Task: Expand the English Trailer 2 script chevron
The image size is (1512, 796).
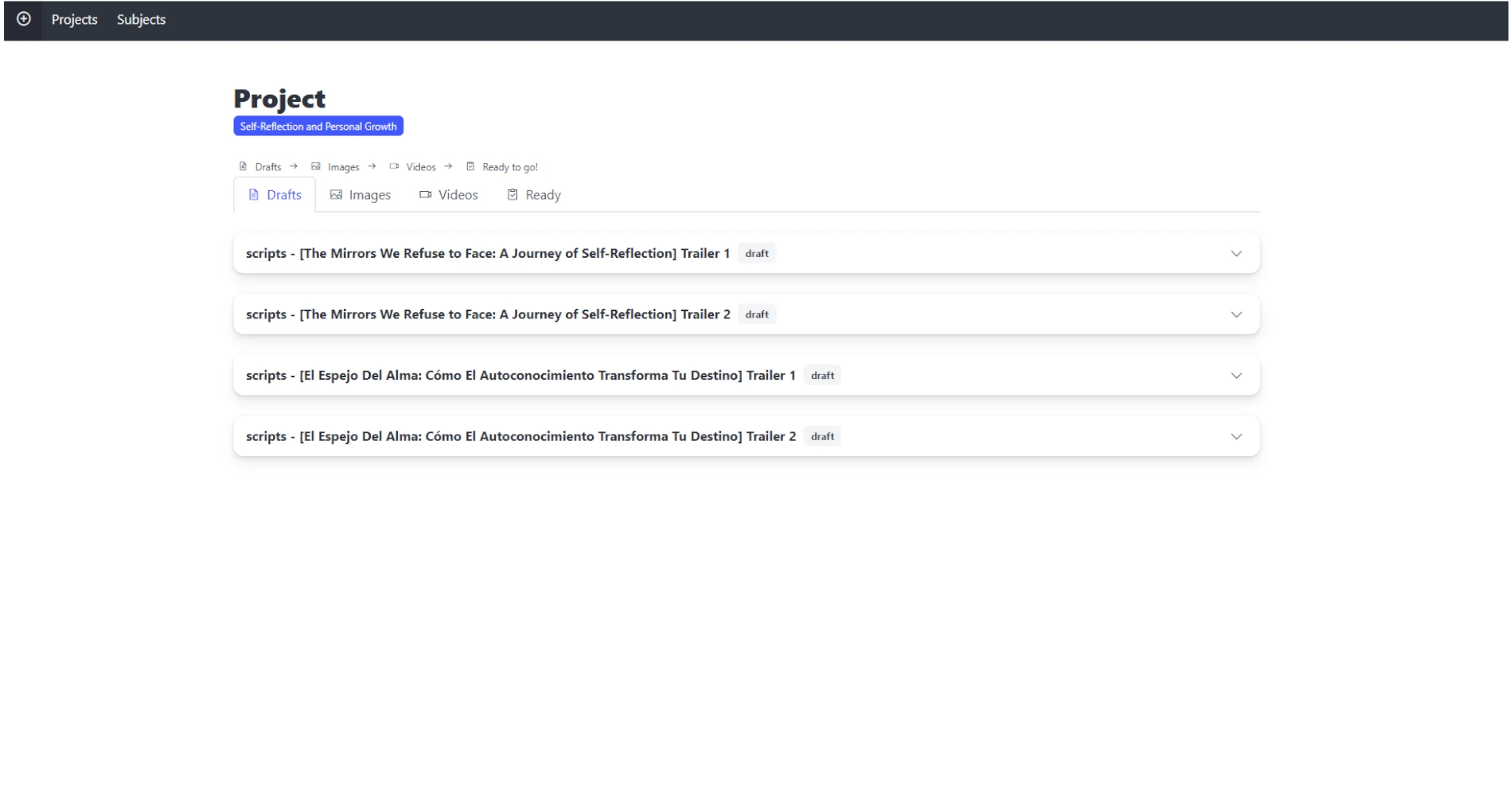Action: (x=1236, y=314)
